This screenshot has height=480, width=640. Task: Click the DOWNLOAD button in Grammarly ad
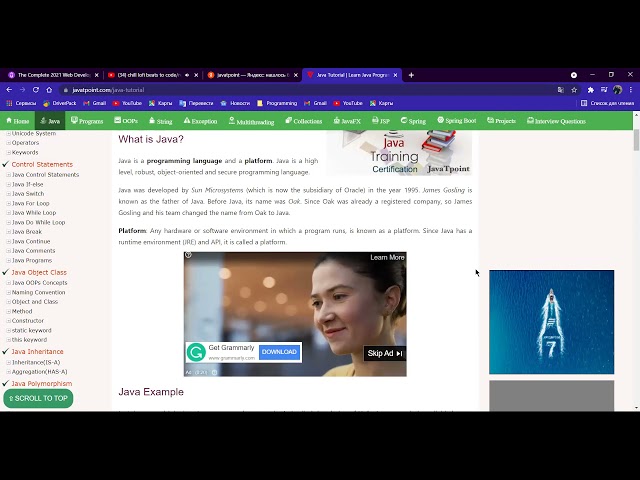279,352
